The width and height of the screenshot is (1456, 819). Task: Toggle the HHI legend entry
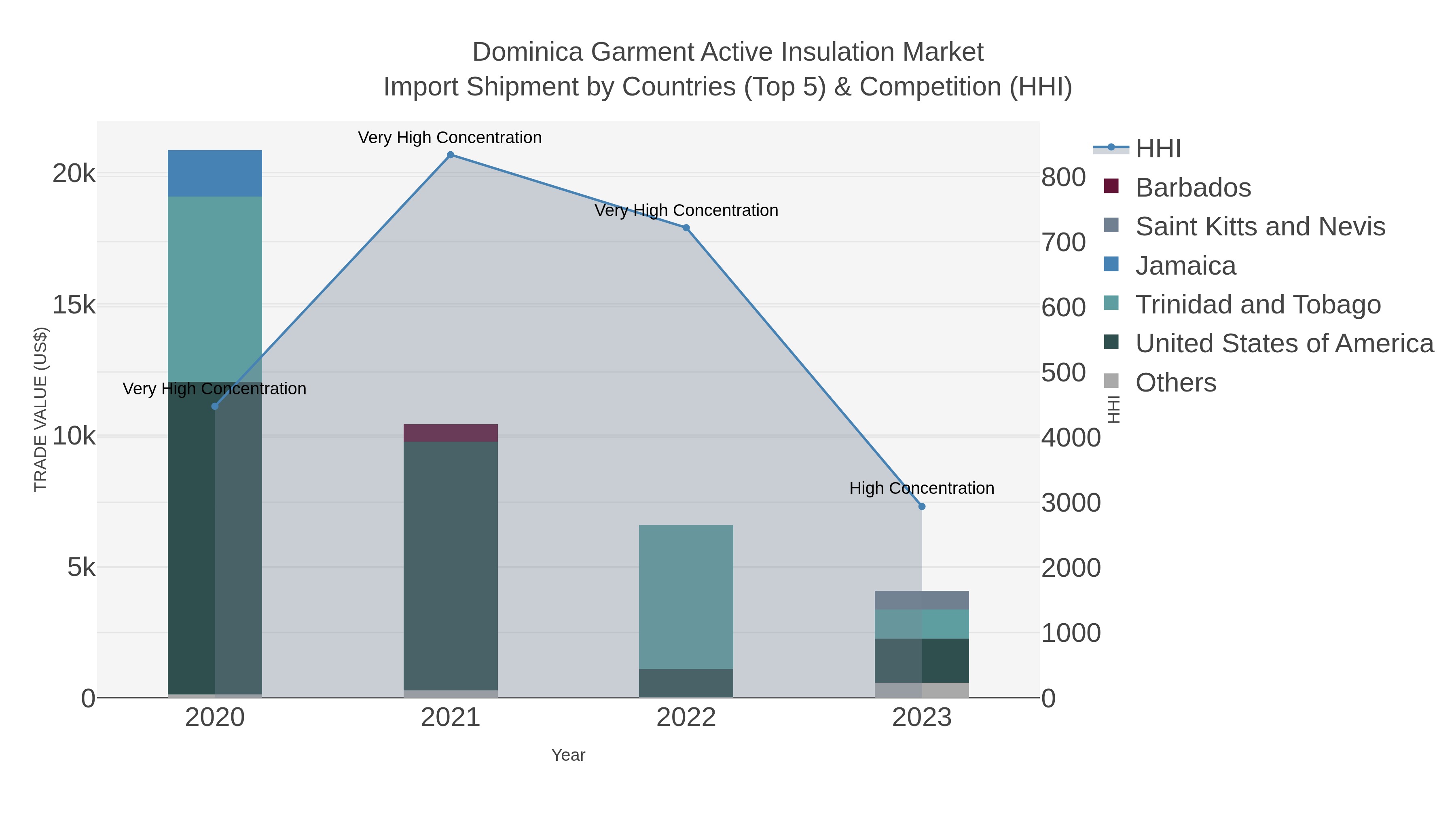(1136, 148)
